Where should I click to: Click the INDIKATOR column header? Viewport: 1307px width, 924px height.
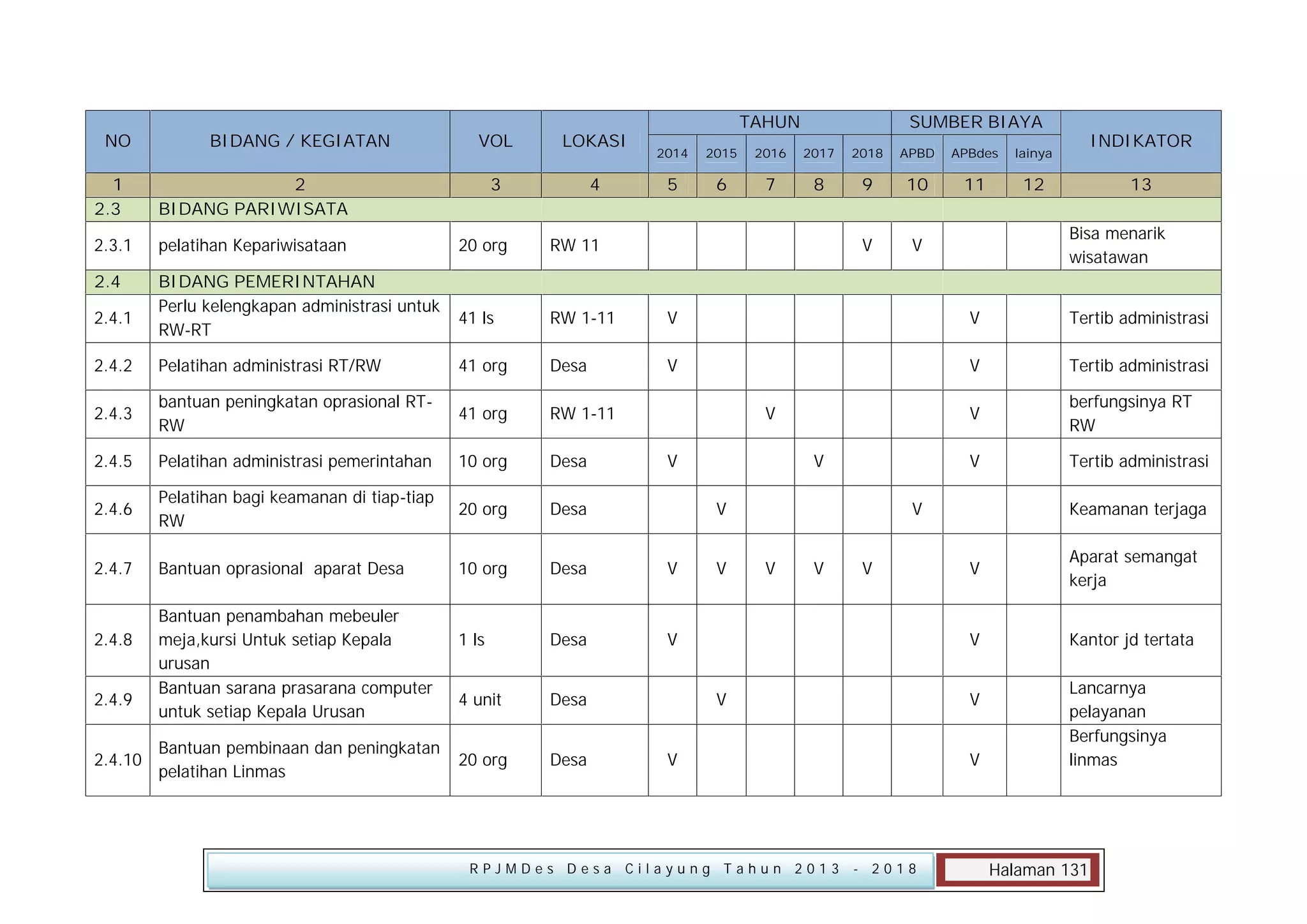pos(1140,141)
